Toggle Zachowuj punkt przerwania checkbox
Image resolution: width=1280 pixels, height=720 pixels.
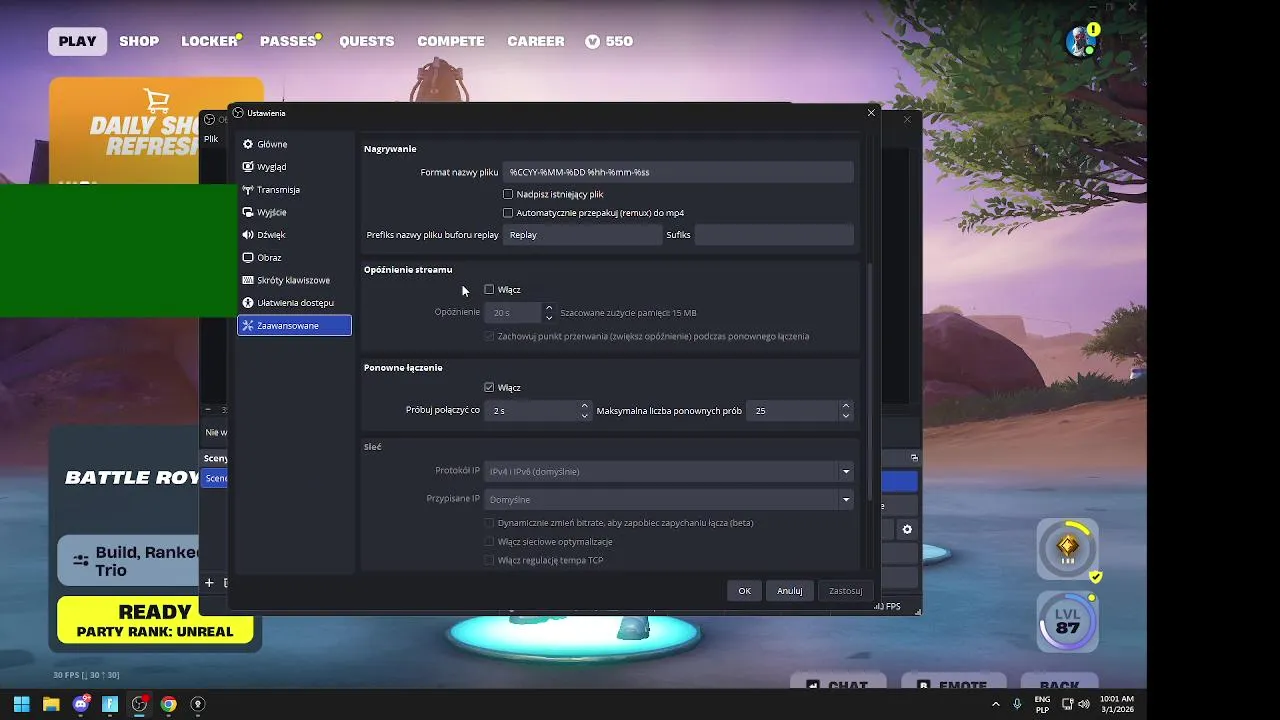(489, 336)
